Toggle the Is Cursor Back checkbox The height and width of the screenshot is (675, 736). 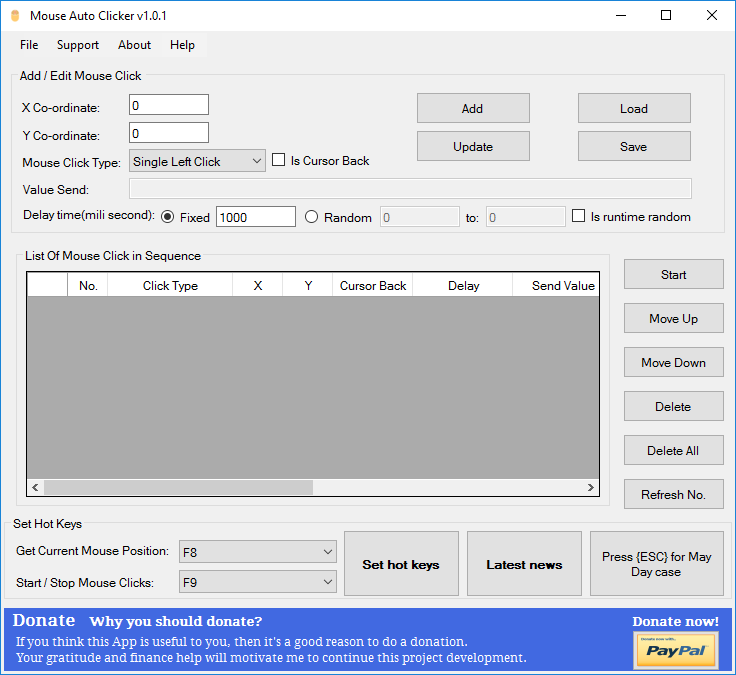click(x=278, y=160)
